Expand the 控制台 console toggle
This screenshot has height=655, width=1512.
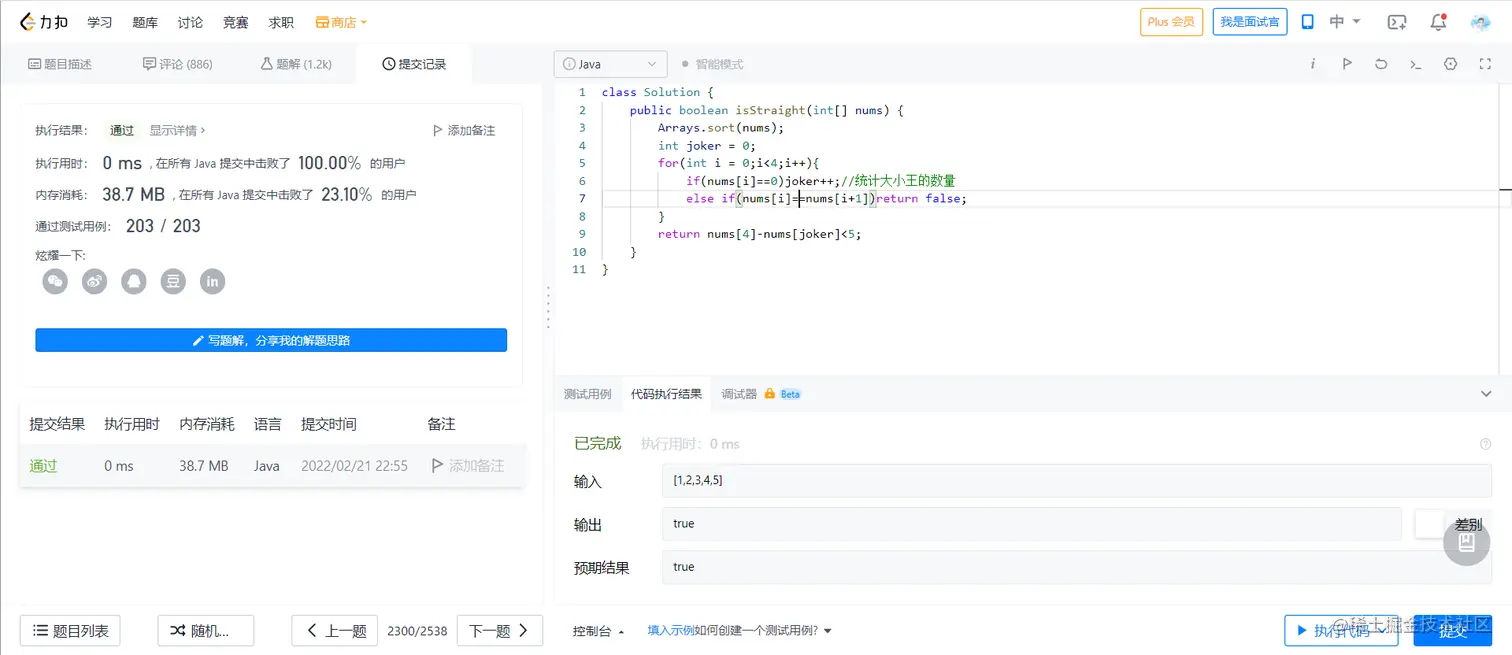coord(599,631)
